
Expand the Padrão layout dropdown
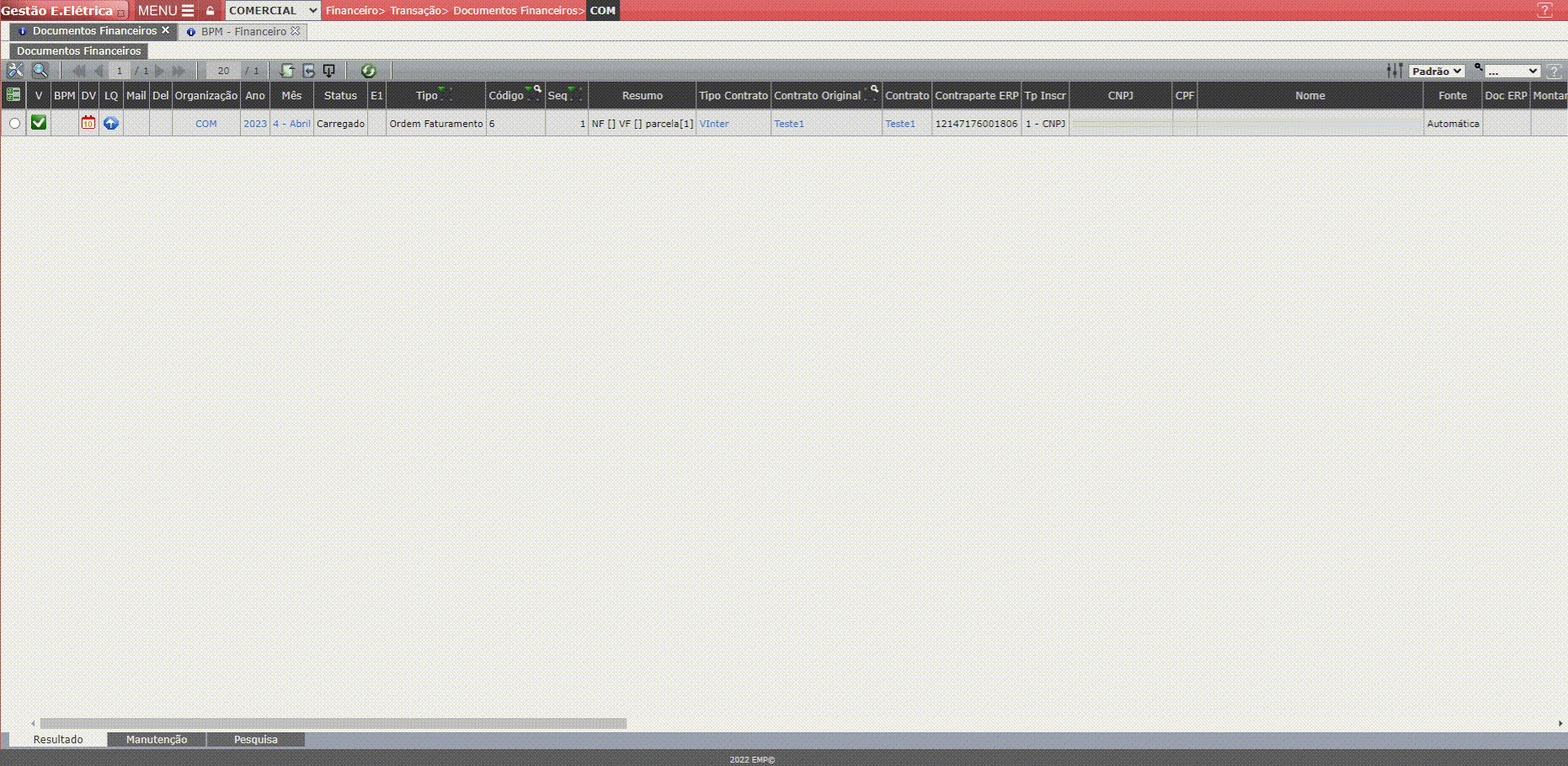click(1437, 71)
